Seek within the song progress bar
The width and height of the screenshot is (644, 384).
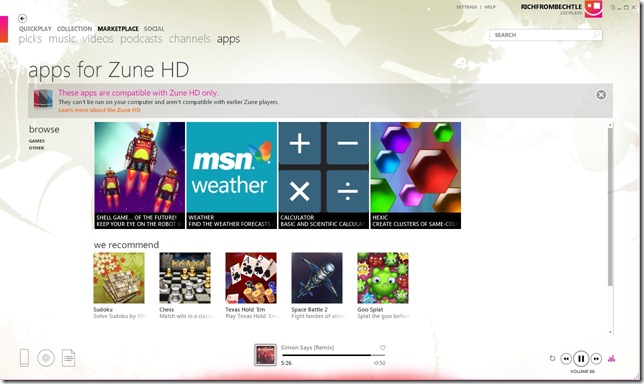333,355
